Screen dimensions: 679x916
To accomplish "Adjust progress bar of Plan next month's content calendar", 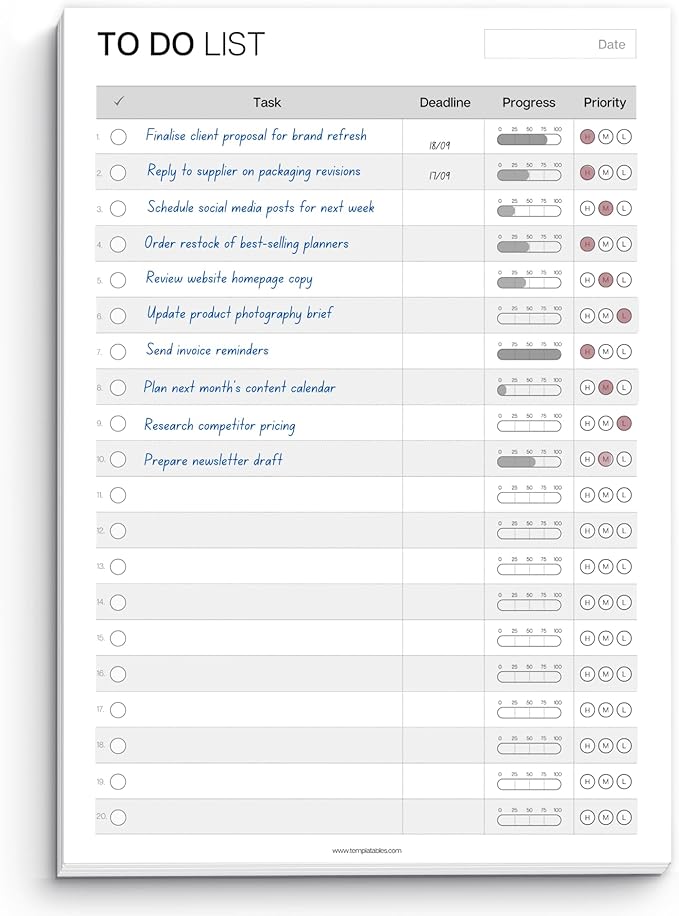I will tap(529, 390).
